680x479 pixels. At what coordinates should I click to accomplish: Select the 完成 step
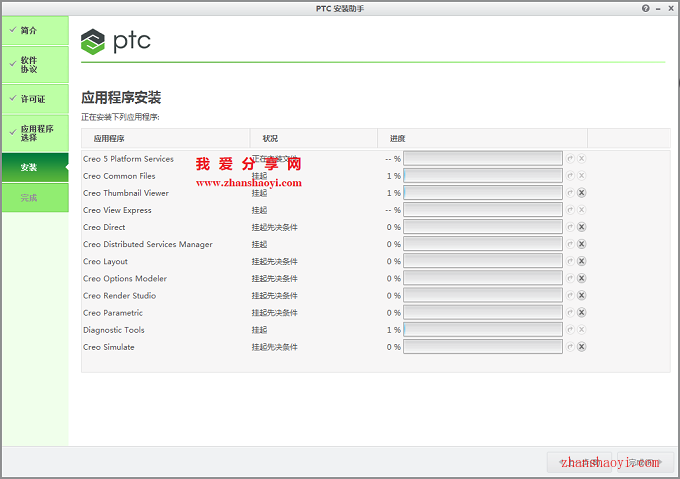[x=35, y=198]
